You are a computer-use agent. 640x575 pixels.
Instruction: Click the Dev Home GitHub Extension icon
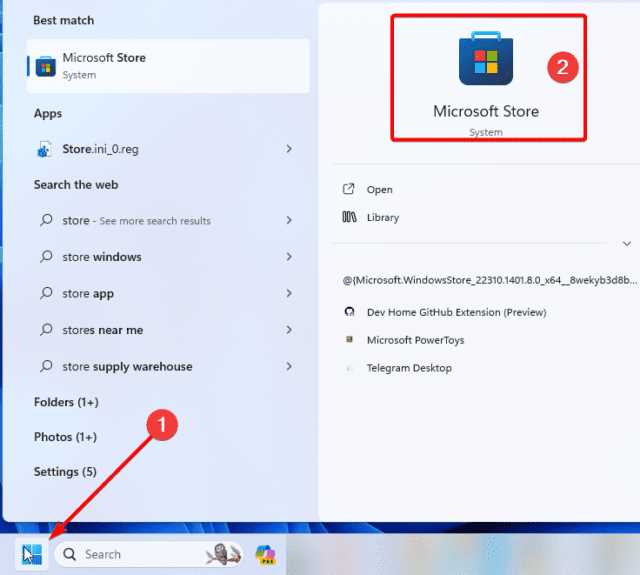tap(349, 312)
